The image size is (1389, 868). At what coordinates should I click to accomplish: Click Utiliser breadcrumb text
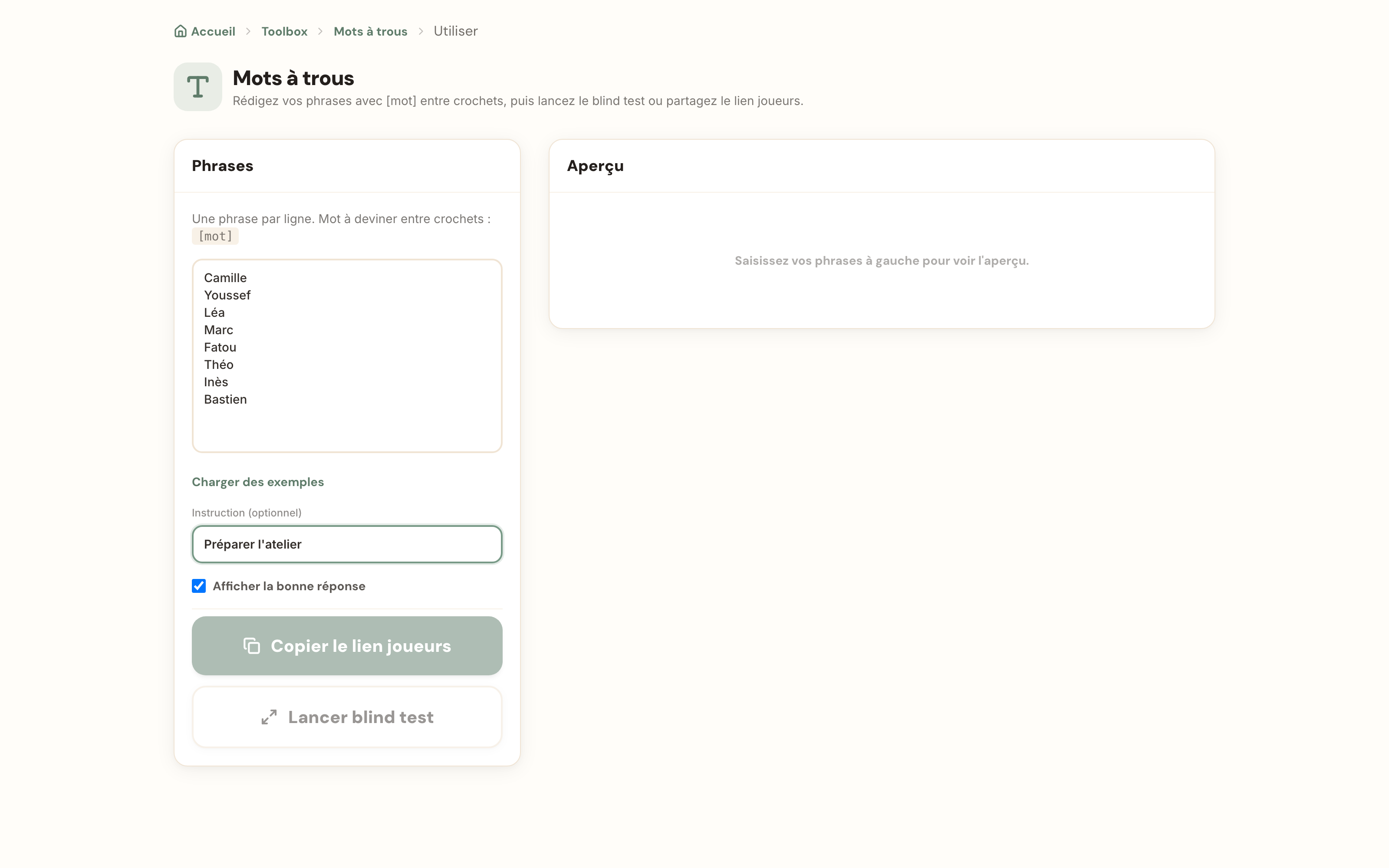[x=456, y=31]
